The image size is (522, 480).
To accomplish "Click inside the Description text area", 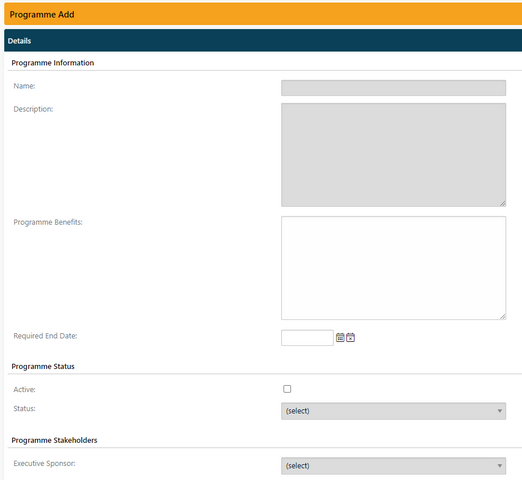I will pyautogui.click(x=393, y=155).
